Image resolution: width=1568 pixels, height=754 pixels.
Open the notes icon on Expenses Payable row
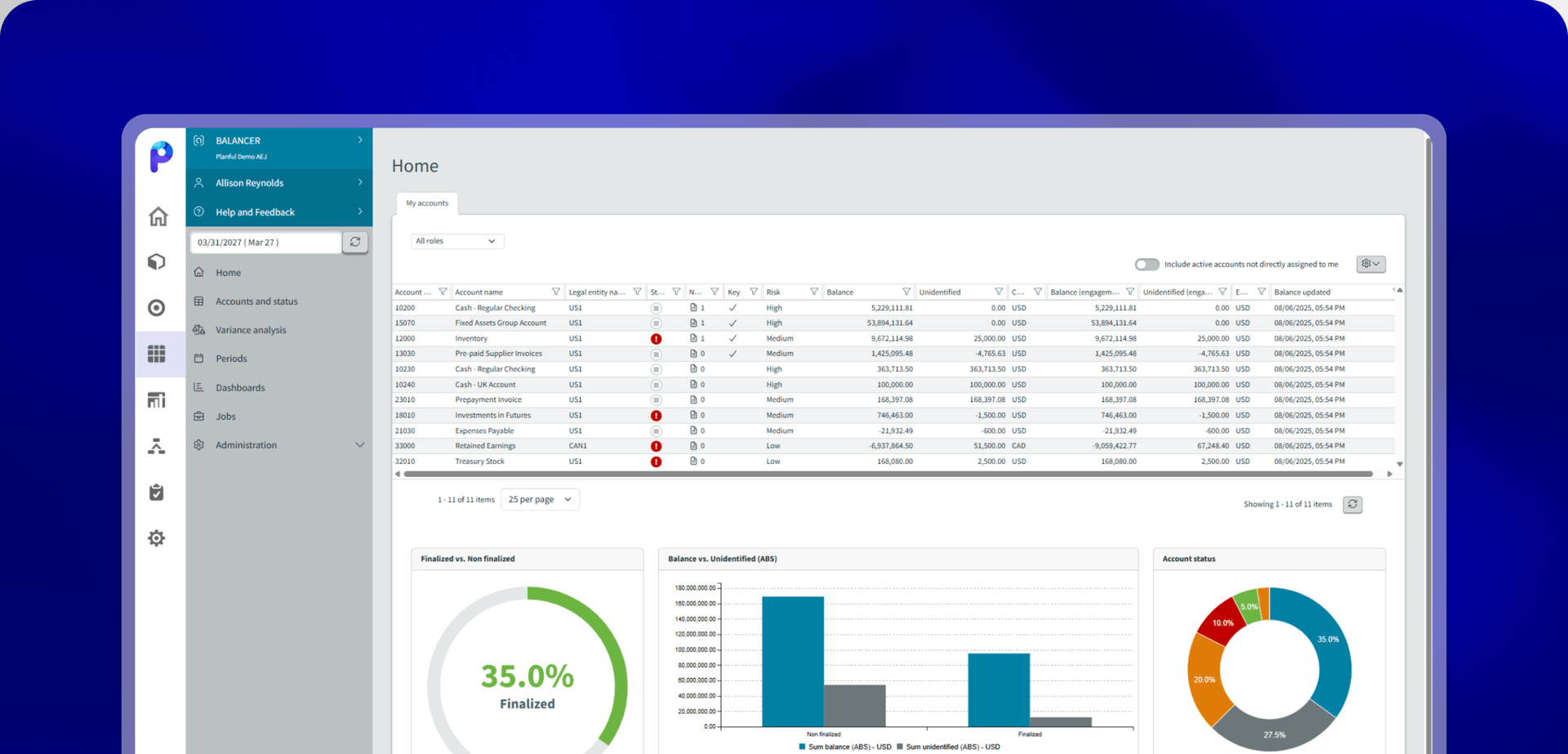click(x=693, y=431)
